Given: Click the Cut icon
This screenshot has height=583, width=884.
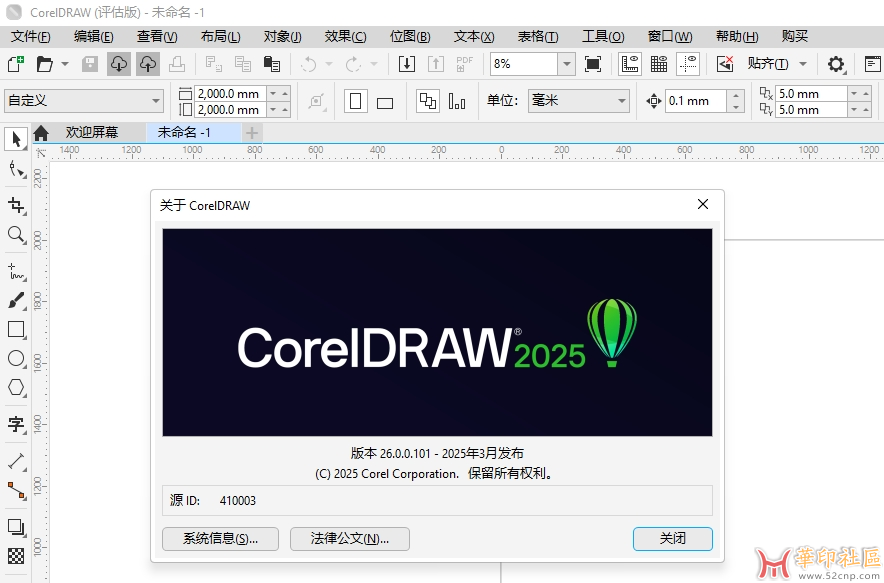Looking at the screenshot, I should pos(214,64).
